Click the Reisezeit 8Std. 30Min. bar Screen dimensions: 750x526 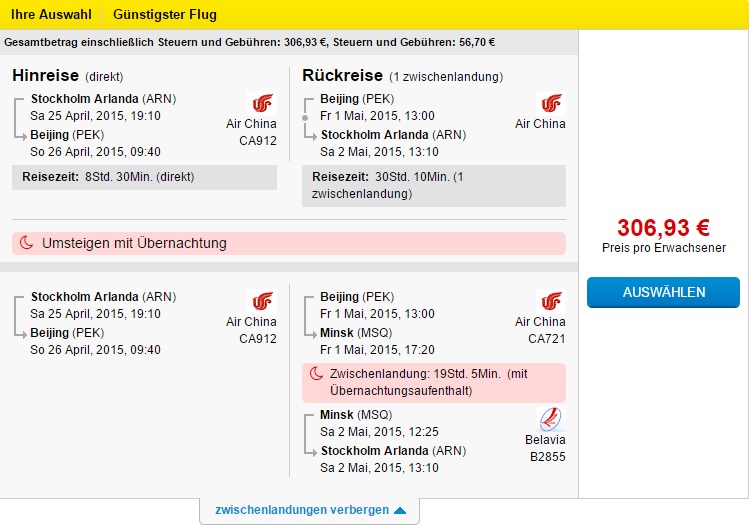click(x=144, y=177)
